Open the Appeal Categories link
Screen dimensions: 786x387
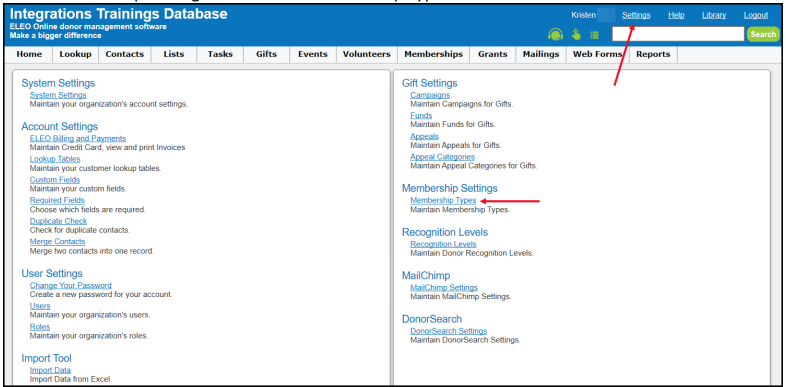coord(442,157)
